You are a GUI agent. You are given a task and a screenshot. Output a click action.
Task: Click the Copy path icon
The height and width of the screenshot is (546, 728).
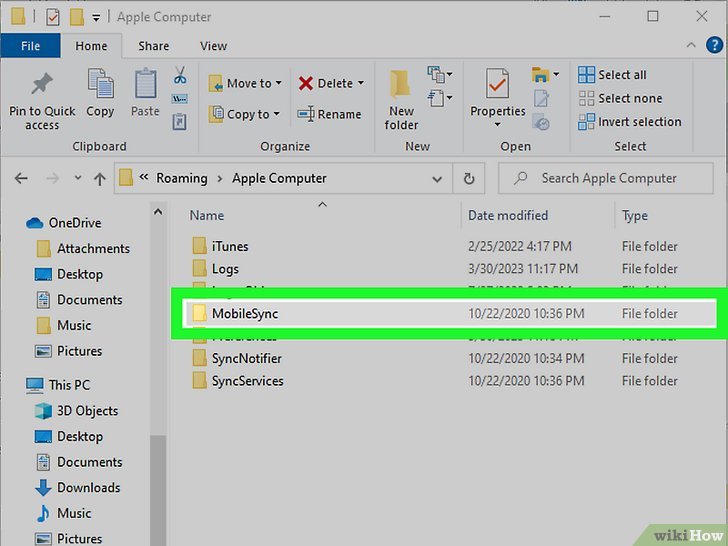pyautogui.click(x=180, y=98)
